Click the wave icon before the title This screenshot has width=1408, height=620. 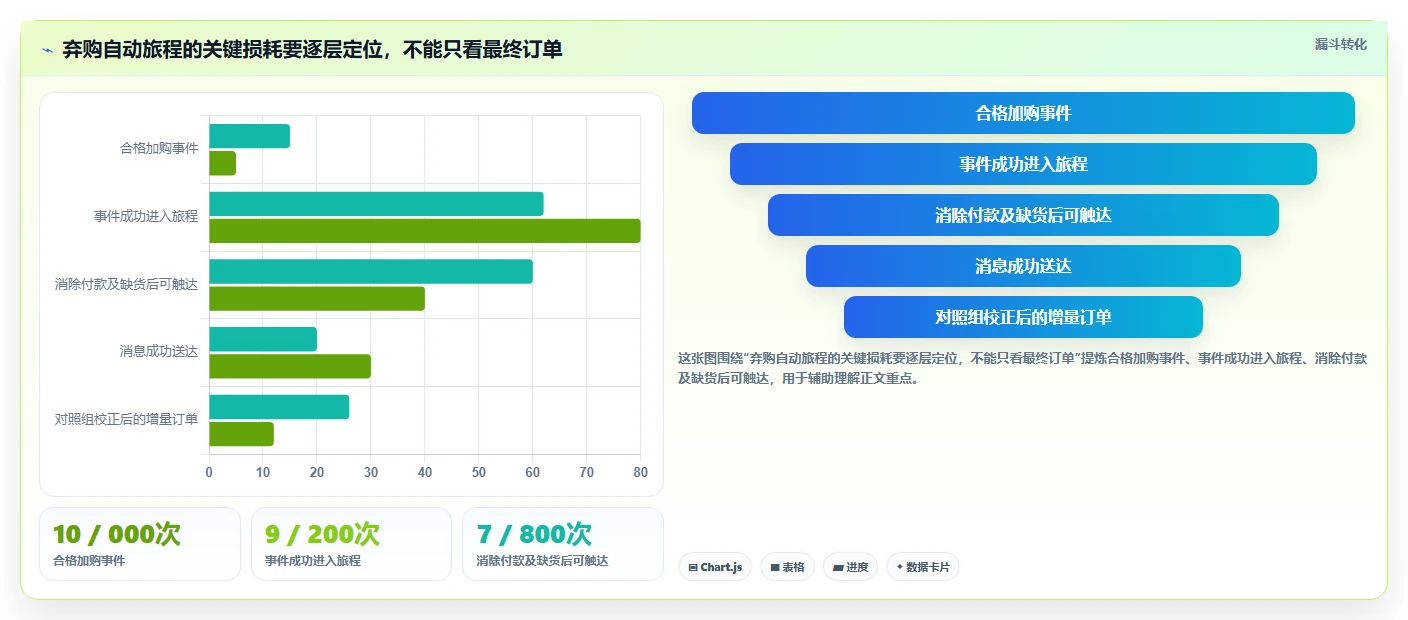[x=47, y=50]
